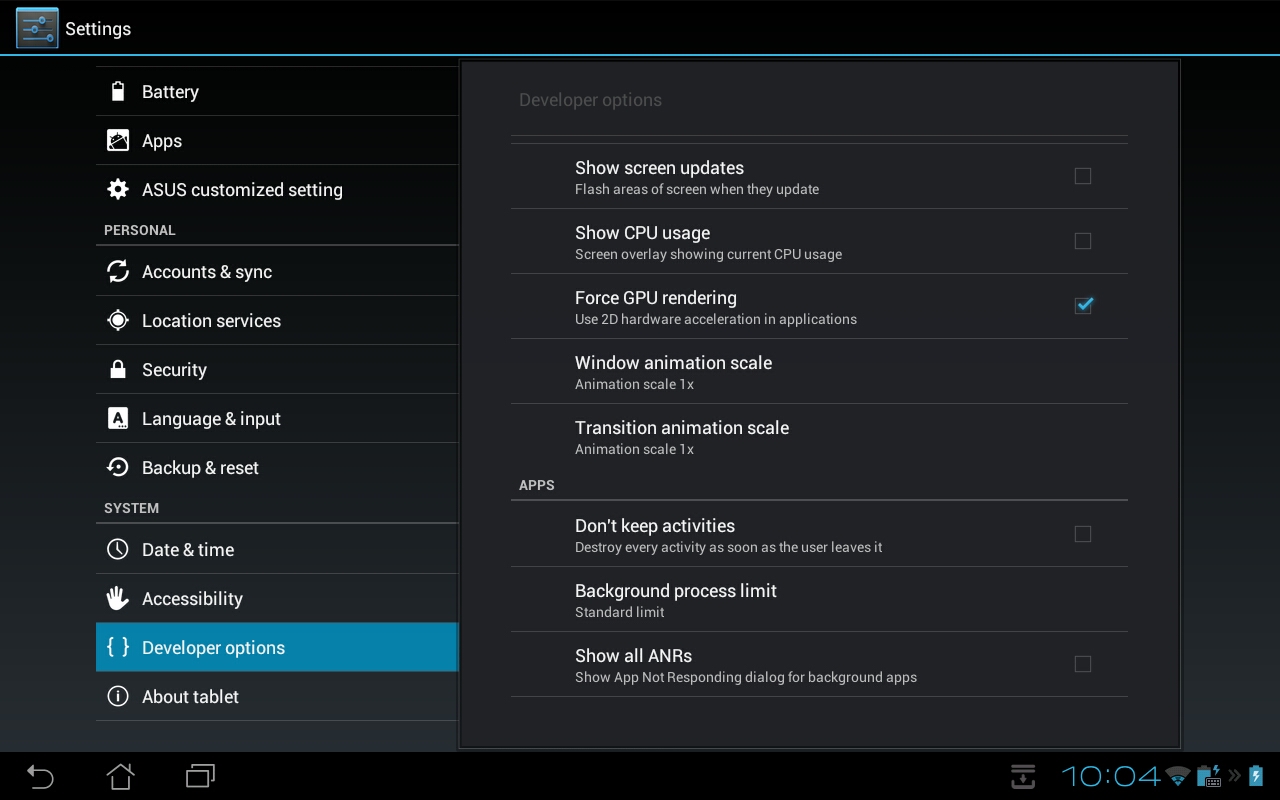Tap the Home navigation button
1280x800 pixels.
120,776
